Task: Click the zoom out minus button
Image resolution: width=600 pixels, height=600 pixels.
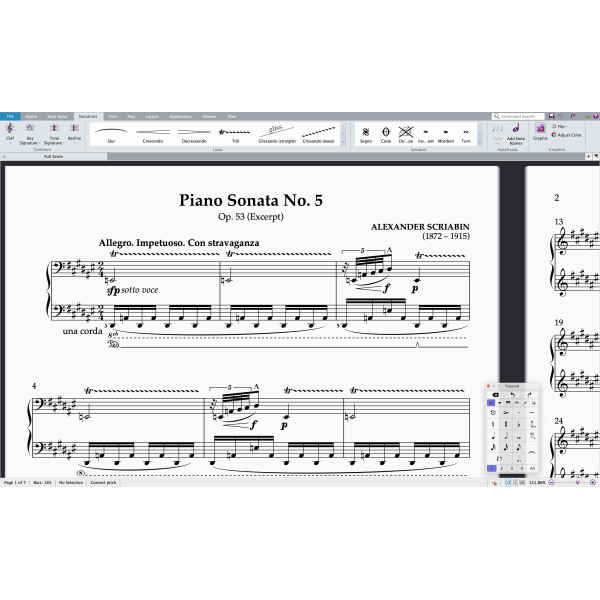Action: point(551,483)
